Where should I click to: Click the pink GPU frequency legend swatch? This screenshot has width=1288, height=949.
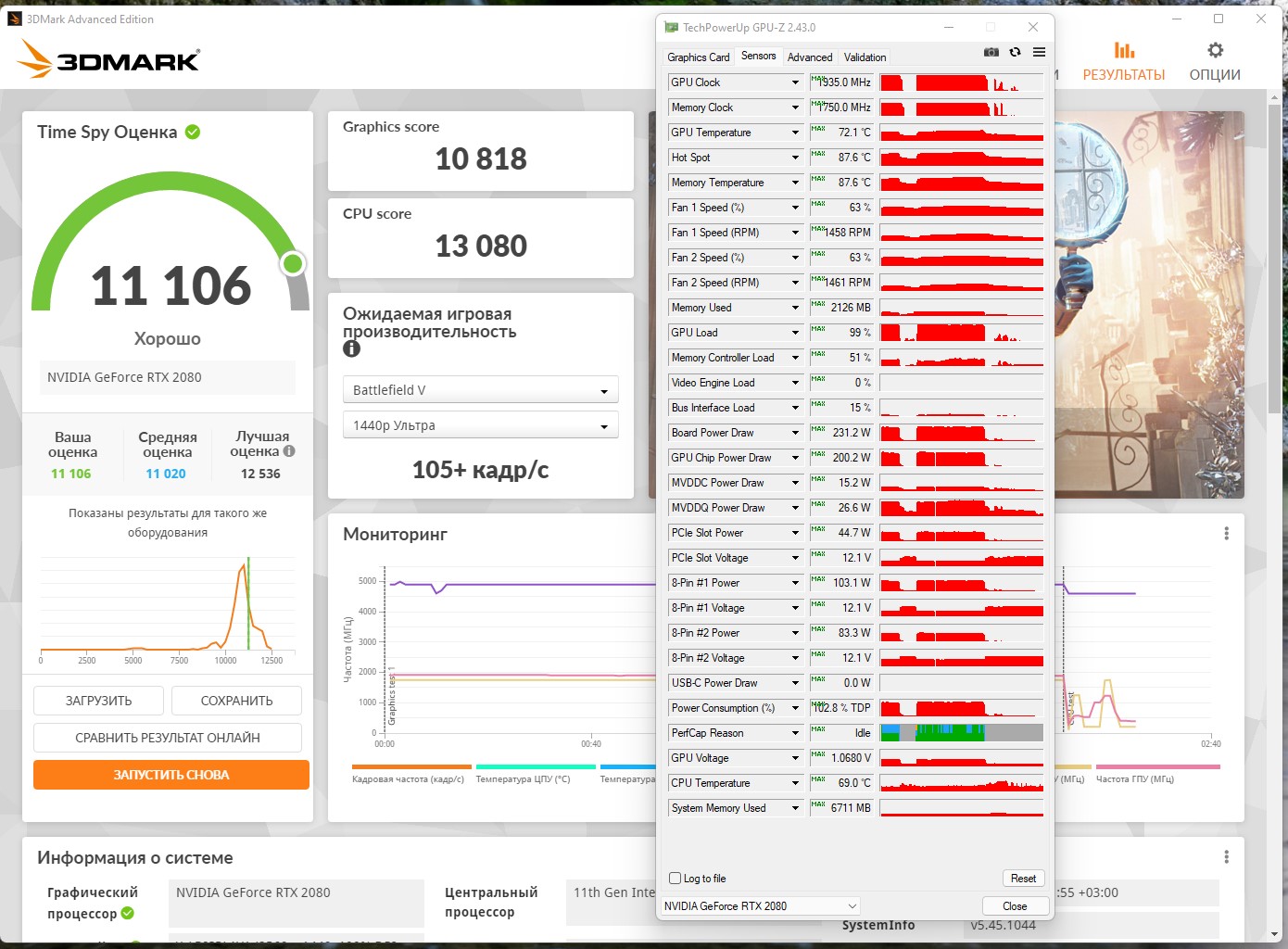click(x=1158, y=767)
